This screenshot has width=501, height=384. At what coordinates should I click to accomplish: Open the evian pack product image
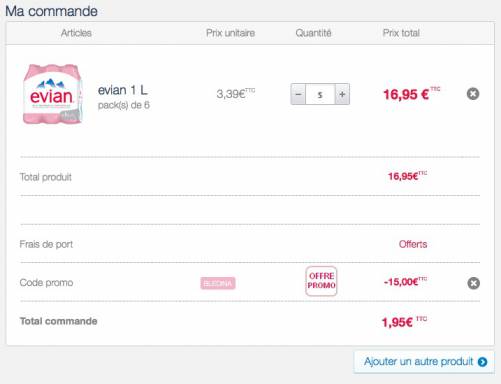pyautogui.click(x=52, y=94)
